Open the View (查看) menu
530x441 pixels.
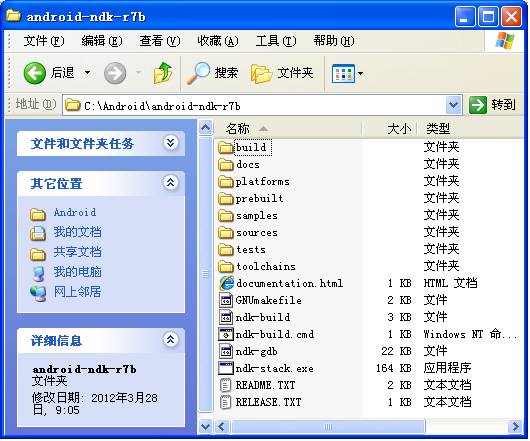tap(160, 41)
